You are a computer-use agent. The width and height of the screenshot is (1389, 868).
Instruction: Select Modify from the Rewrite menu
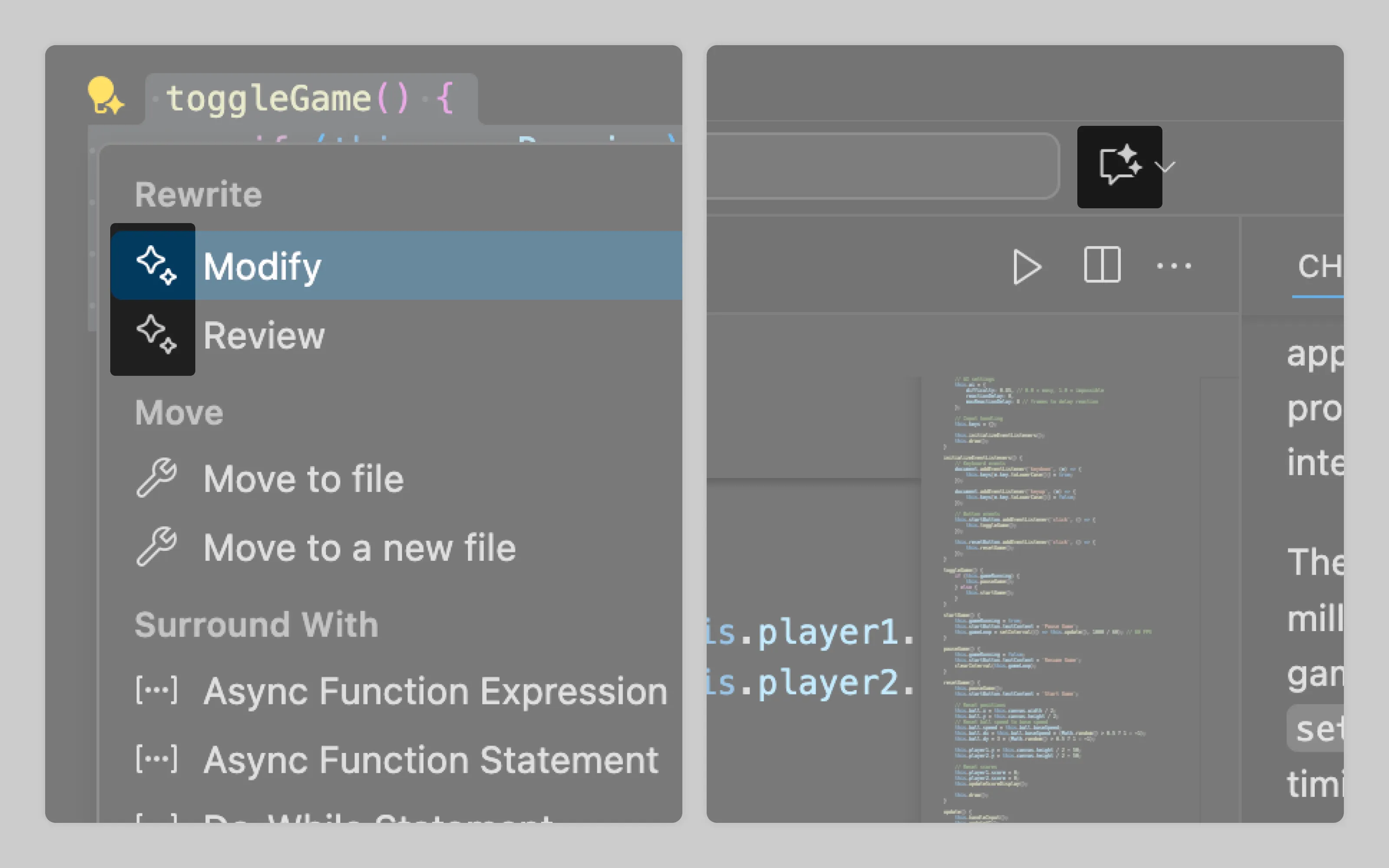tap(262, 267)
